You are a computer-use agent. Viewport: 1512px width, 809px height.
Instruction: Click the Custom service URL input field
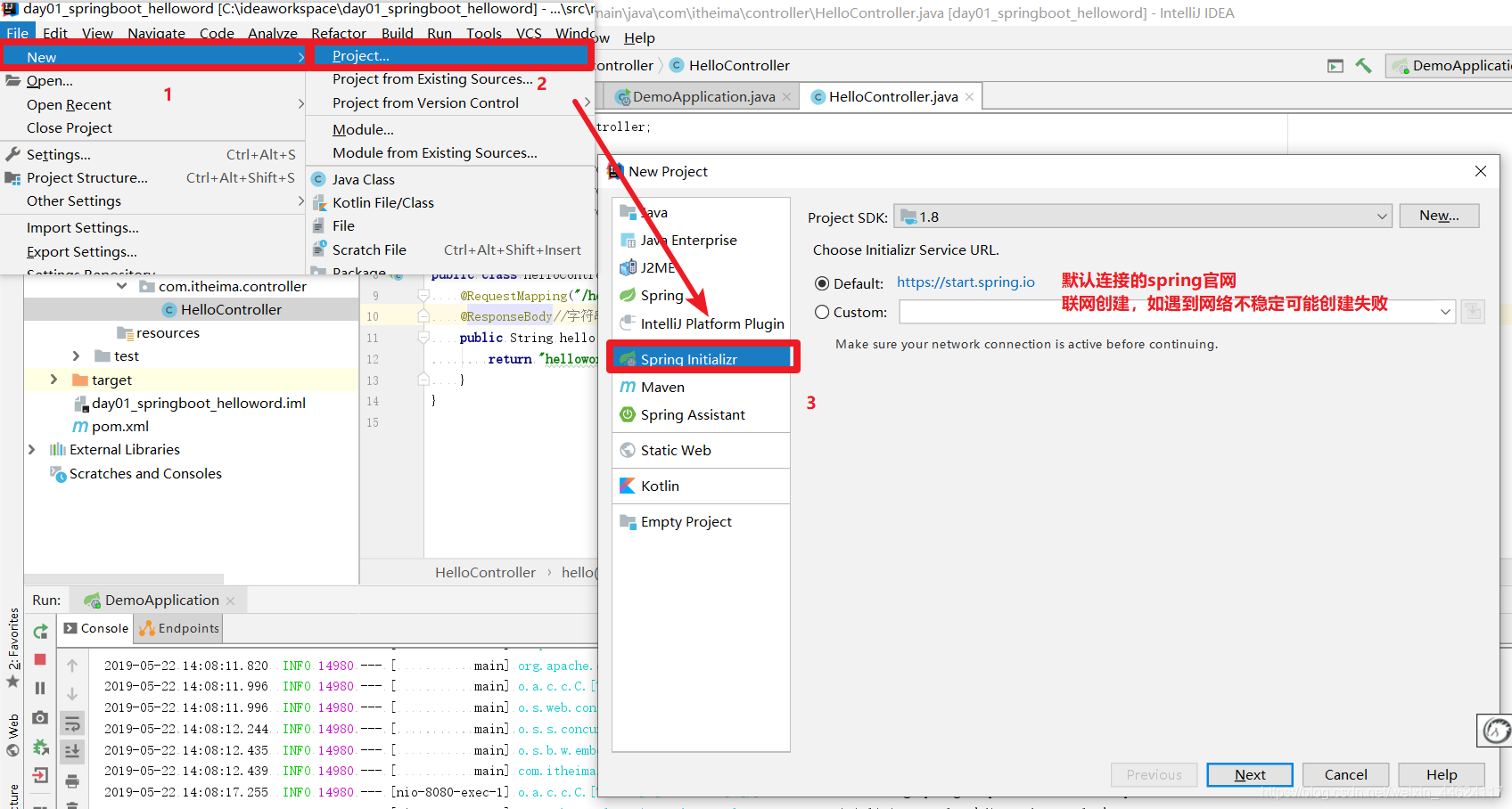coord(1168,312)
